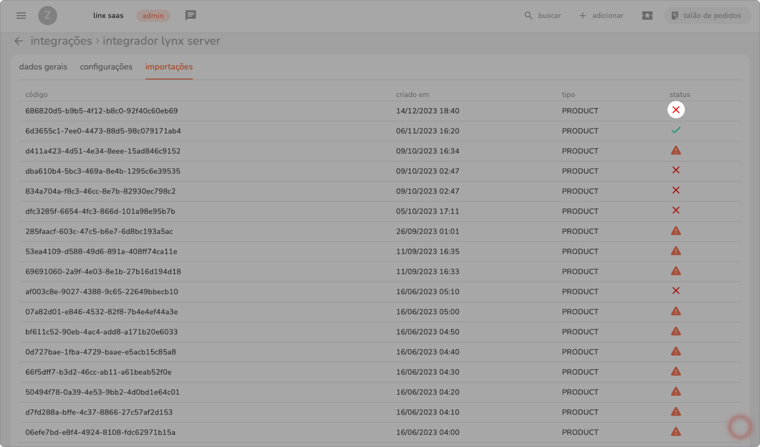Click the warning triangle status for row d411a423
The width and height of the screenshot is (760, 447).
(x=676, y=151)
